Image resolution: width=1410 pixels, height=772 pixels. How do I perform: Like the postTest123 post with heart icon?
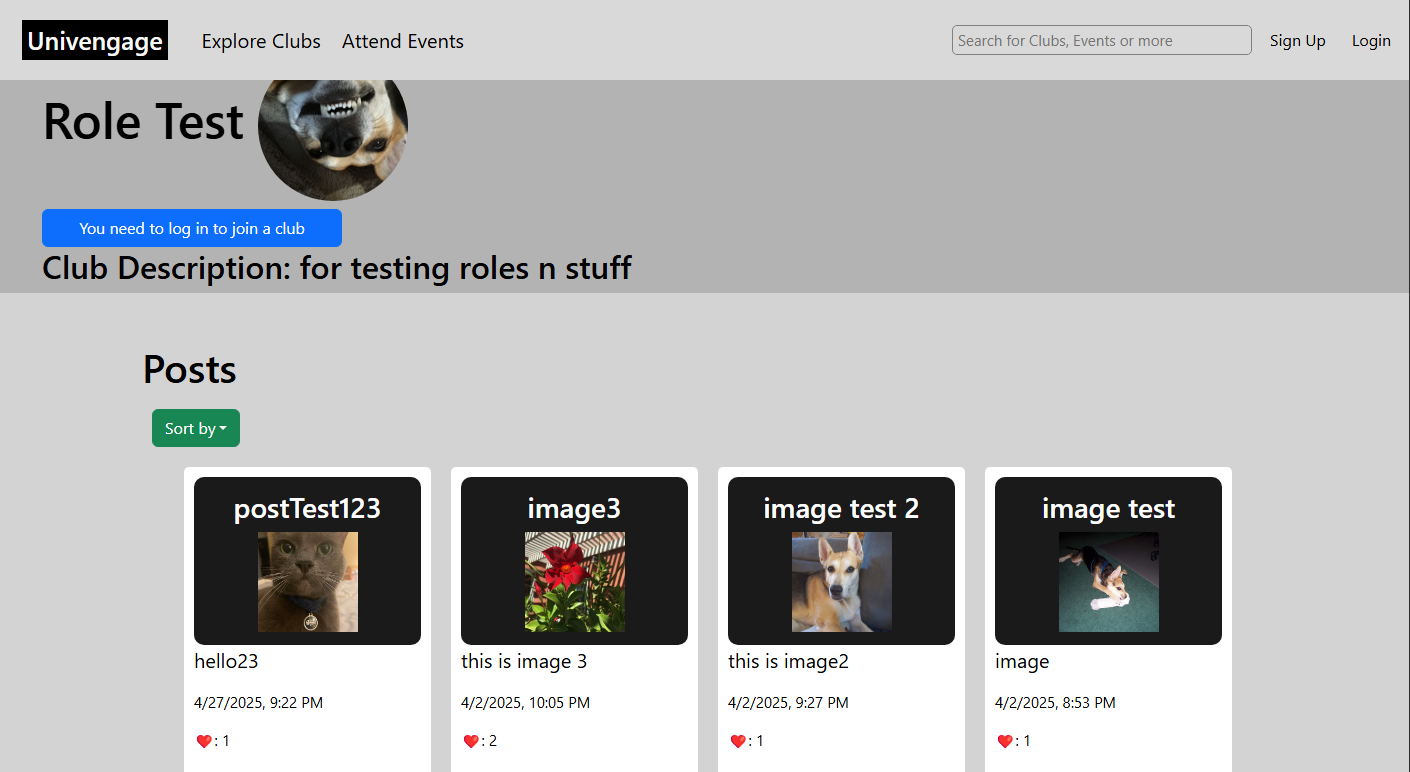204,741
